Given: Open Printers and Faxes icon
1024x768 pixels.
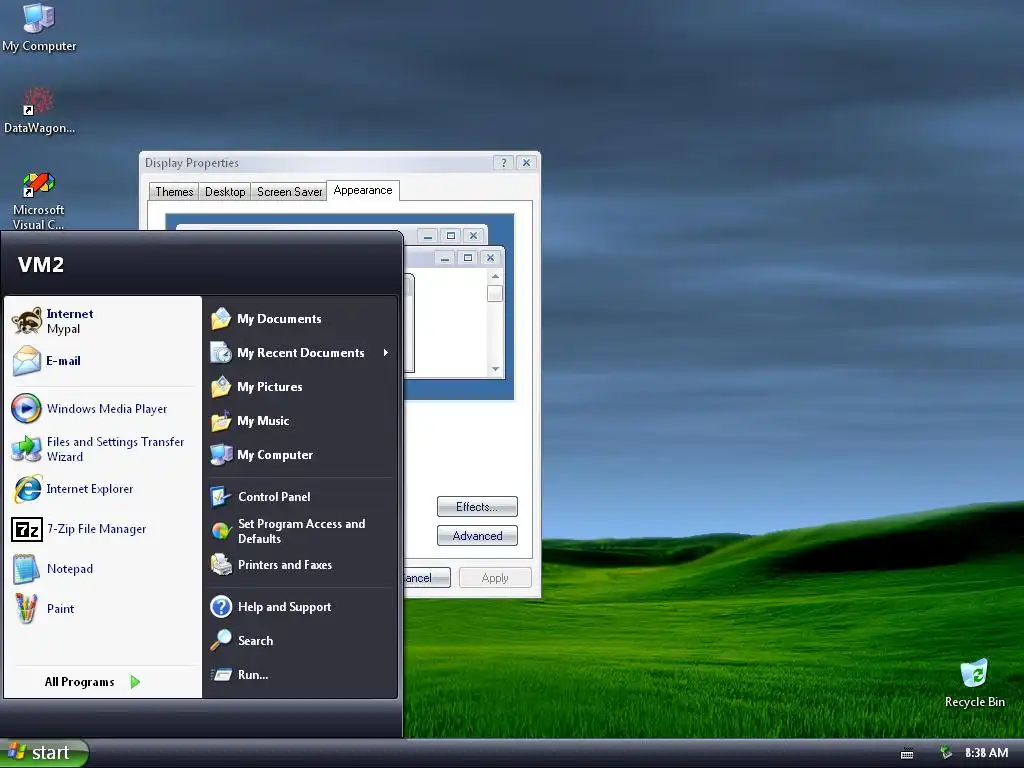Looking at the screenshot, I should click(221, 565).
